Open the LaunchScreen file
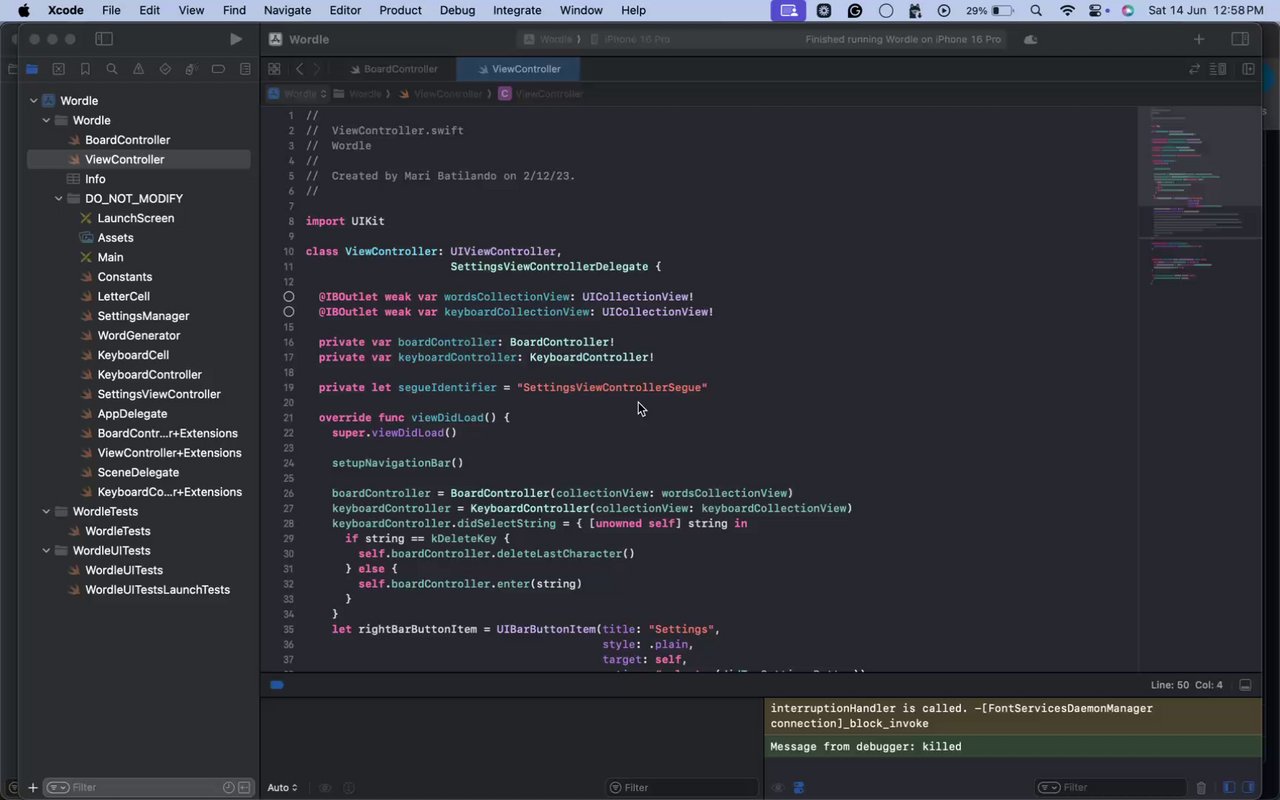Viewport: 1280px width, 800px height. (x=136, y=218)
